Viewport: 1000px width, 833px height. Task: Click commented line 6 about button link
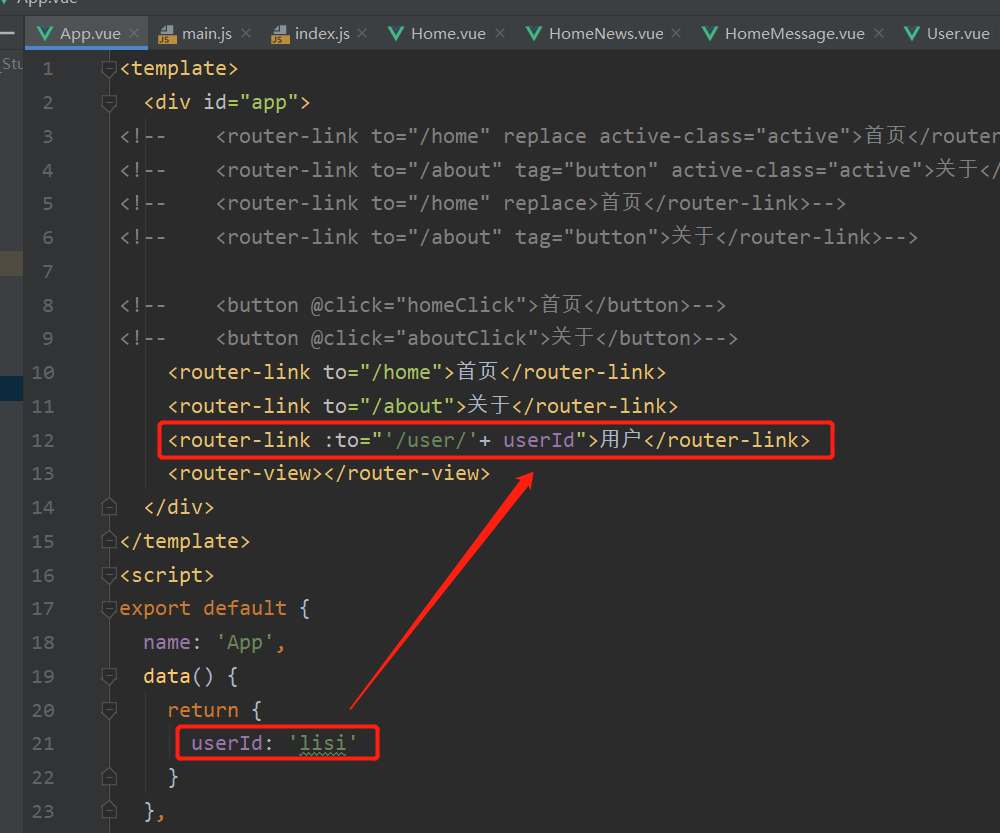click(x=519, y=237)
